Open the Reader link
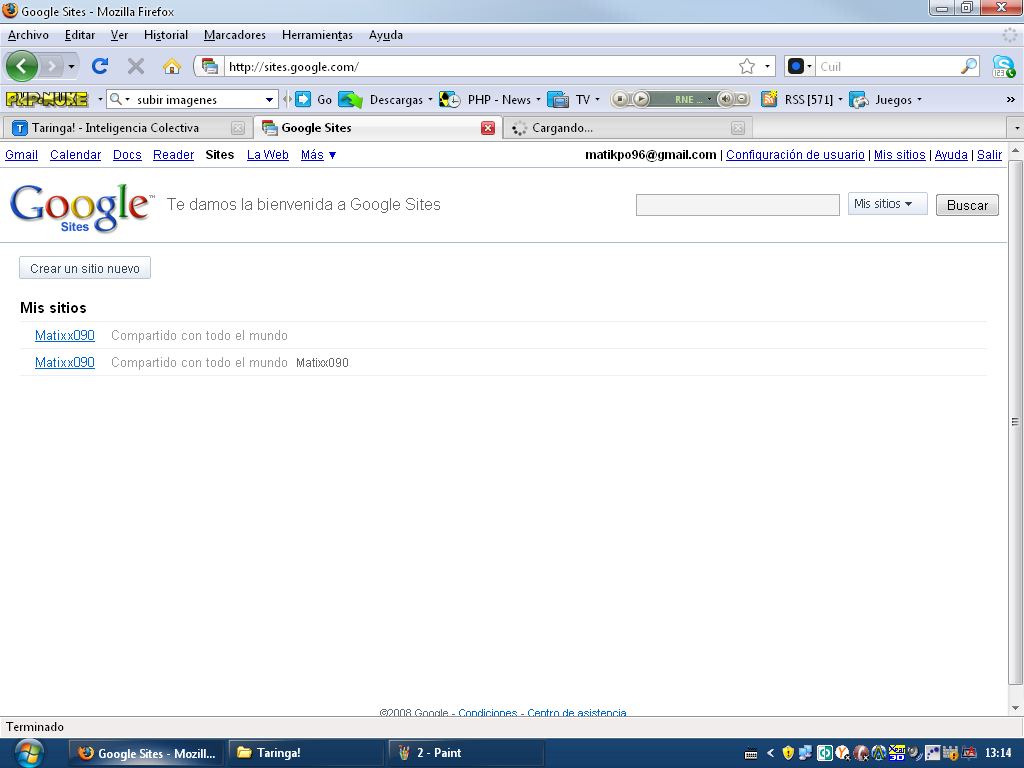This screenshot has width=1024, height=768. coord(174,155)
